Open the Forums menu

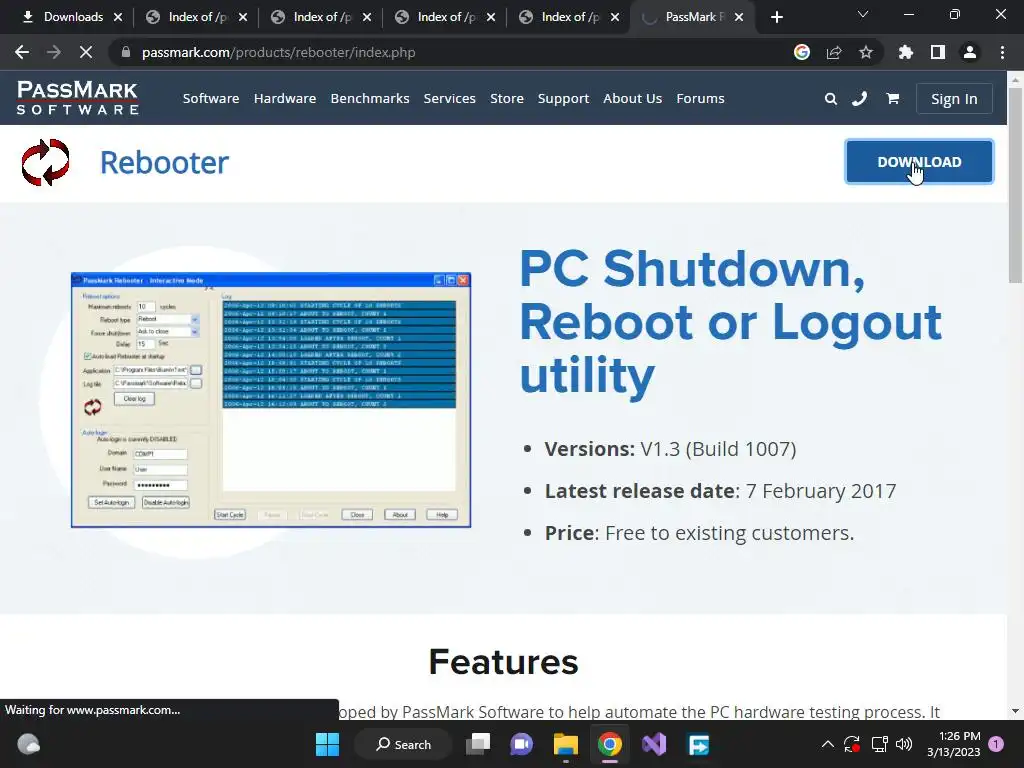pos(700,99)
